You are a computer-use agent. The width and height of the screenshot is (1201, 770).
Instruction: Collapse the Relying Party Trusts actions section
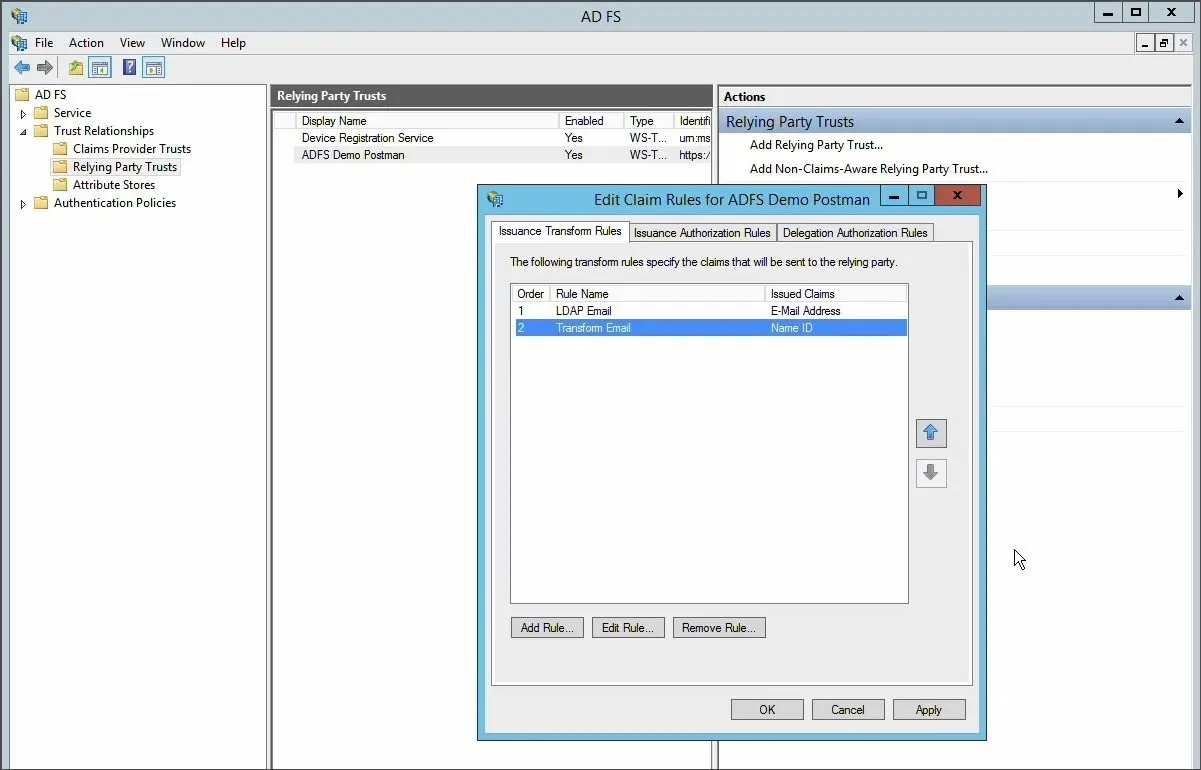tap(1180, 122)
